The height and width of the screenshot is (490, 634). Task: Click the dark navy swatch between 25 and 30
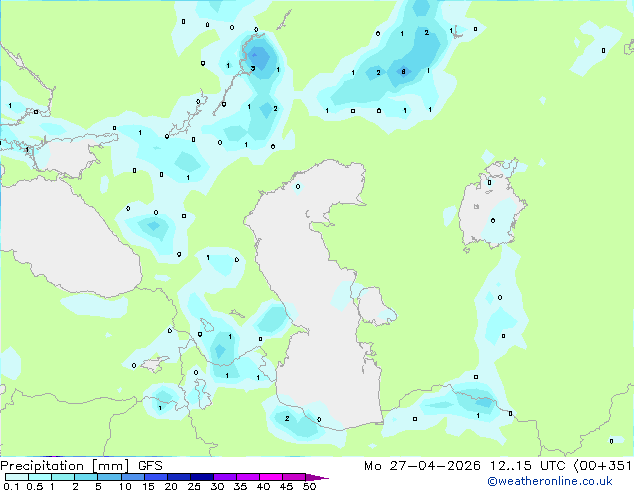201,477
